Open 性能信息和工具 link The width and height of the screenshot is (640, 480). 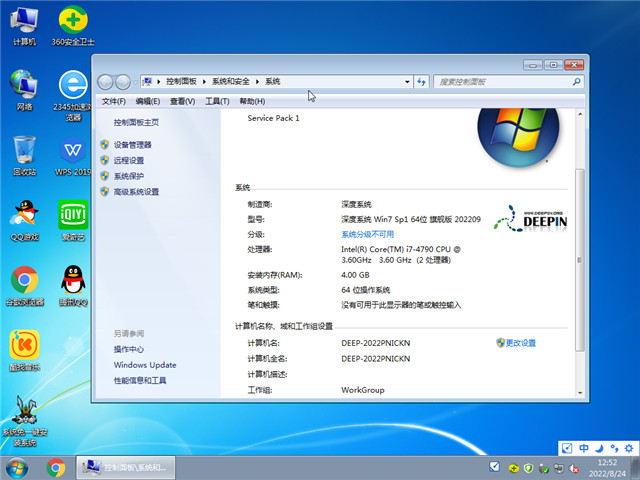coord(140,380)
